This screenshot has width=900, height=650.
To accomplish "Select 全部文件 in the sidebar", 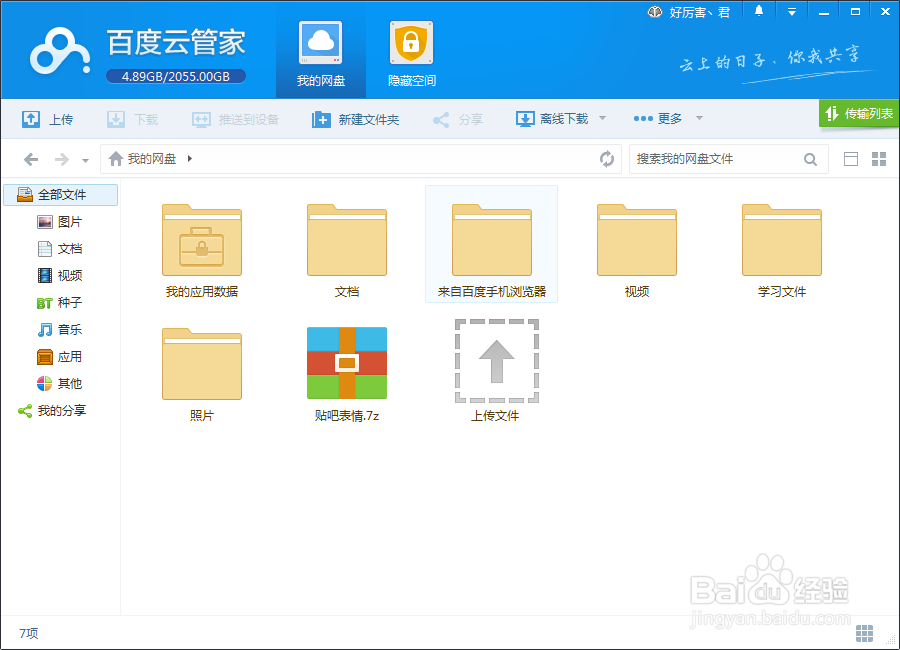I will click(61, 195).
